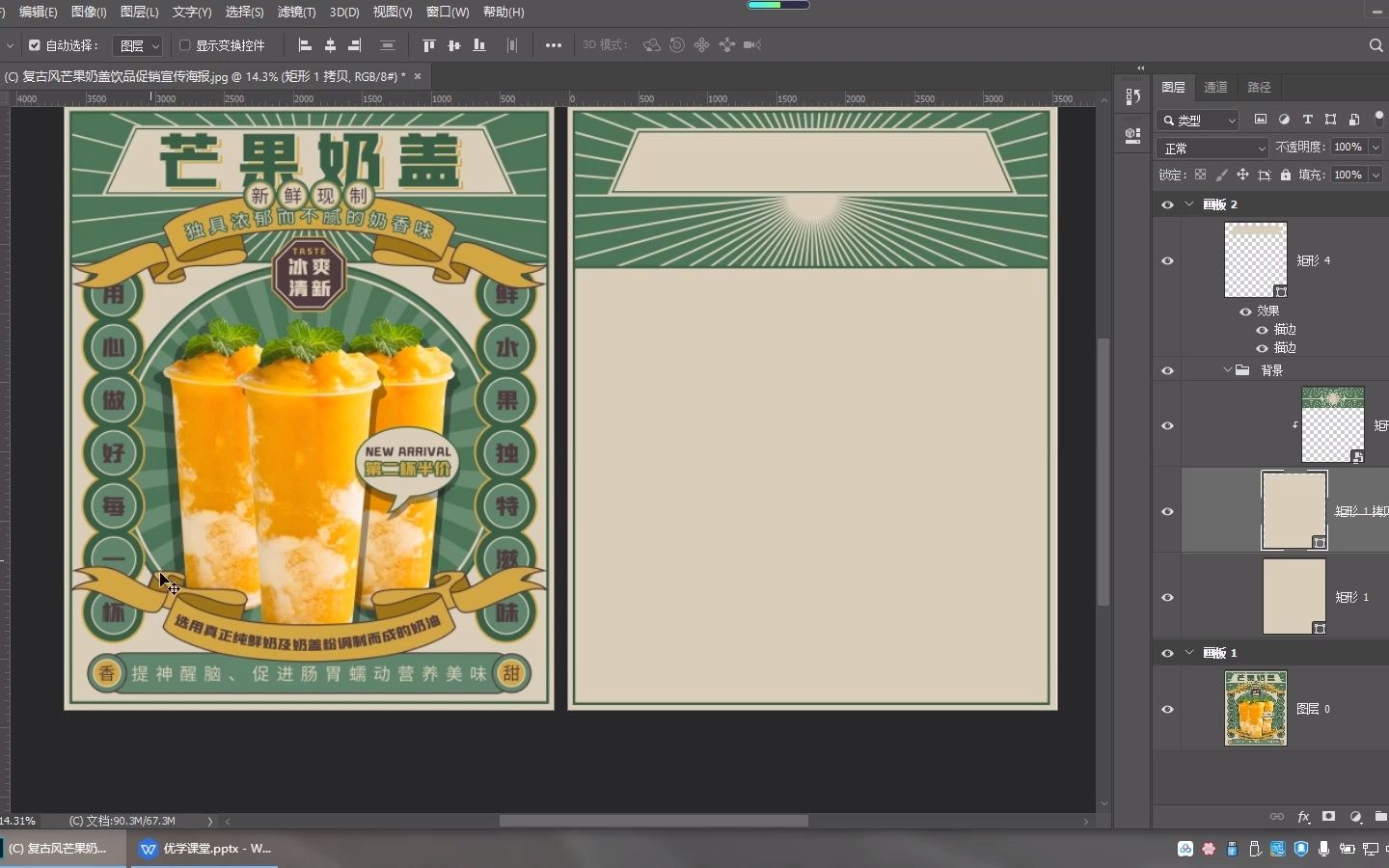
Task: Open the 正常 blend mode dropdown
Action: [1212, 148]
